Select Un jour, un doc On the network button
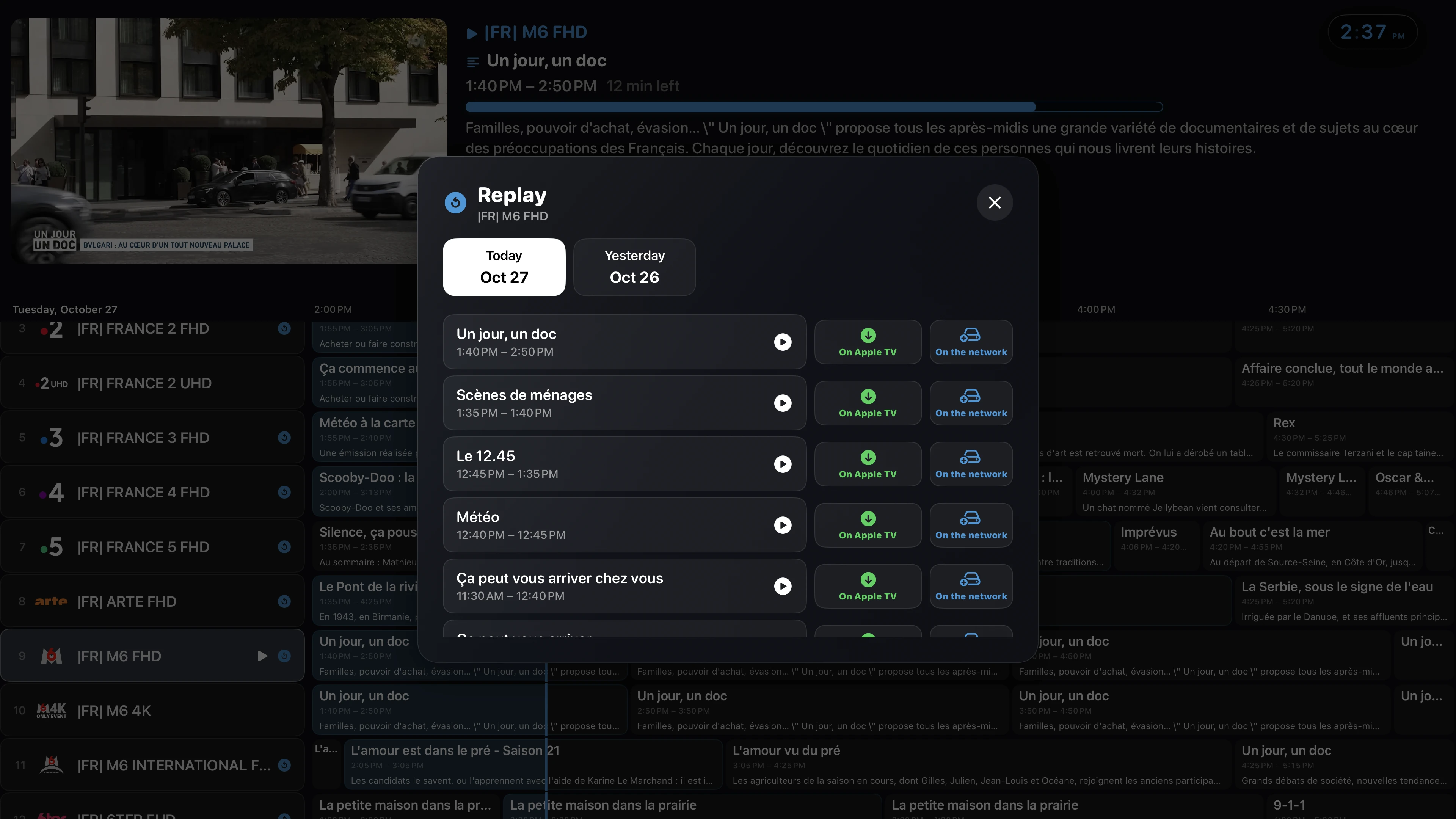The height and width of the screenshot is (819, 1456). 971,342
